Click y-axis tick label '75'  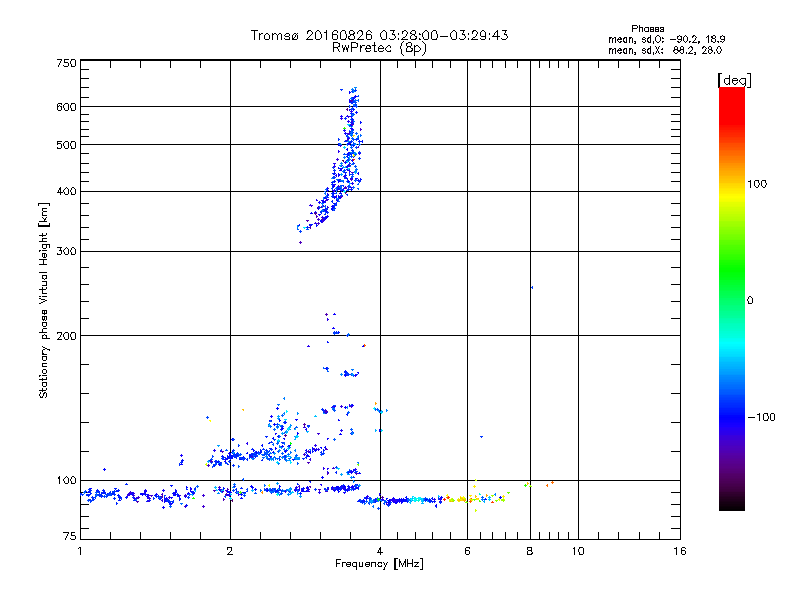point(70,536)
